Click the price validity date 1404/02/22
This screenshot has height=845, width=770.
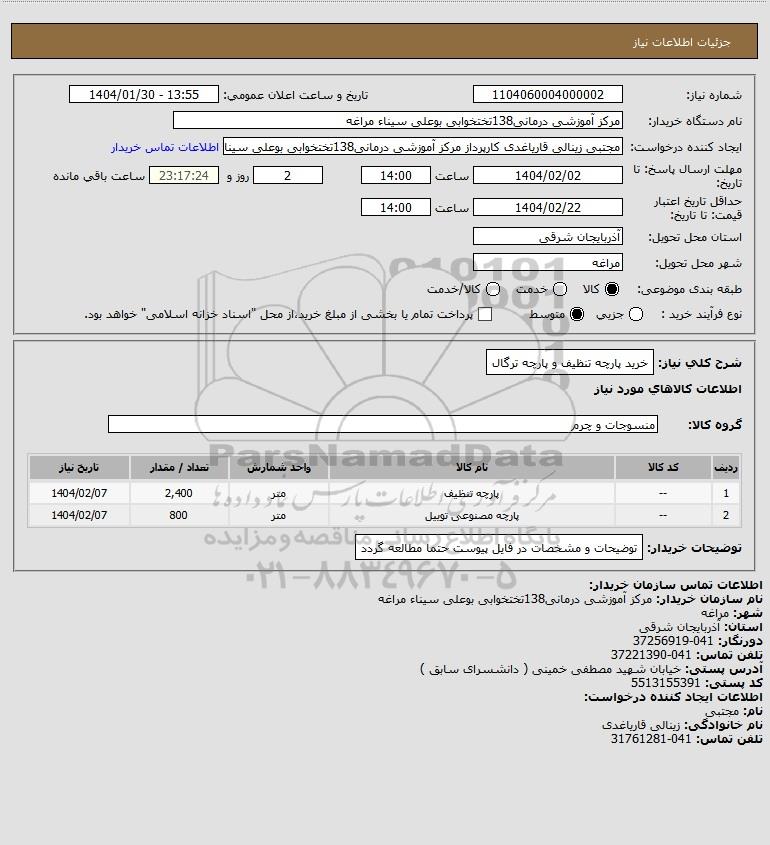[x=547, y=207]
